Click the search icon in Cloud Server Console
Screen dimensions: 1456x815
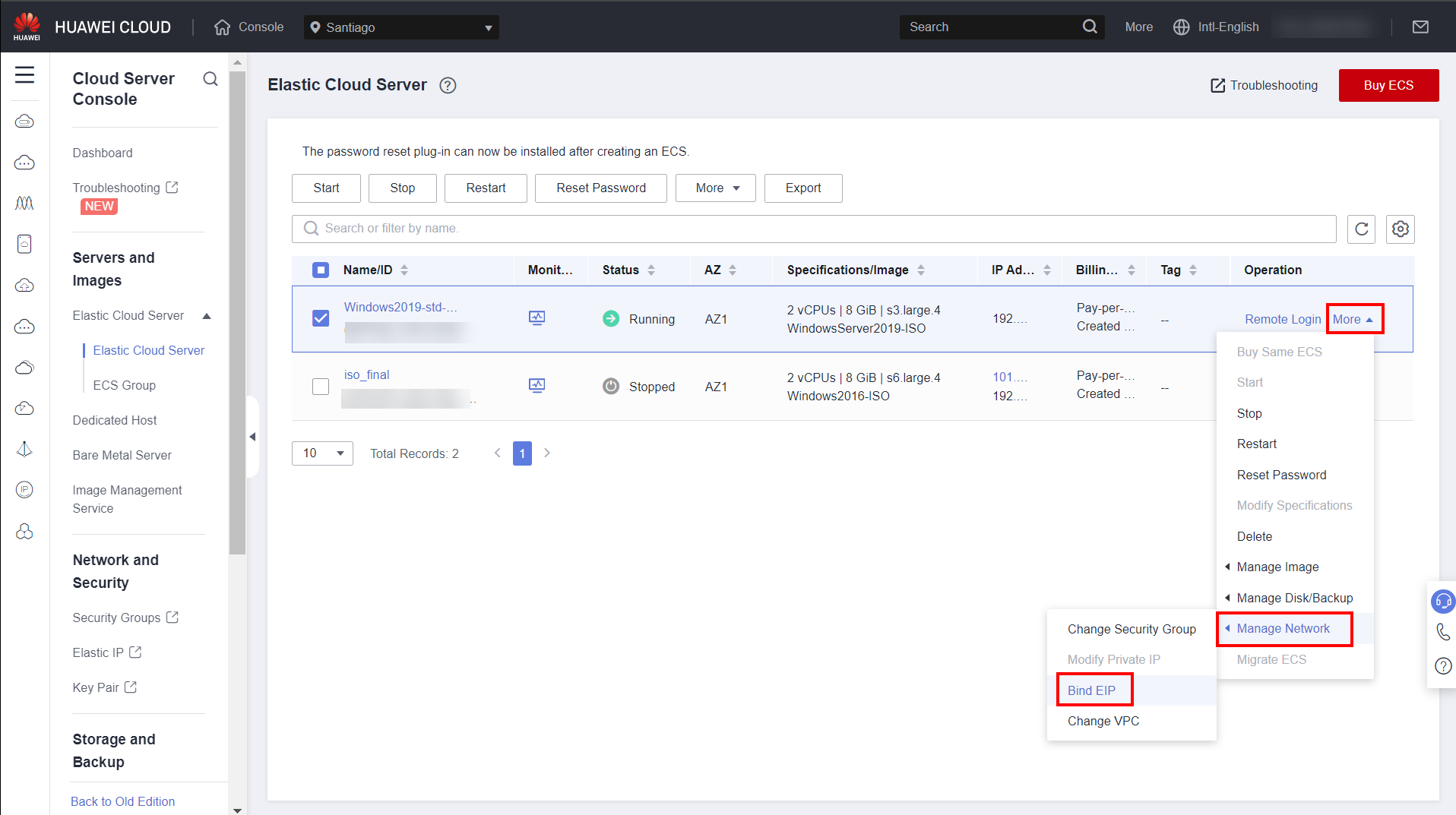tap(210, 79)
